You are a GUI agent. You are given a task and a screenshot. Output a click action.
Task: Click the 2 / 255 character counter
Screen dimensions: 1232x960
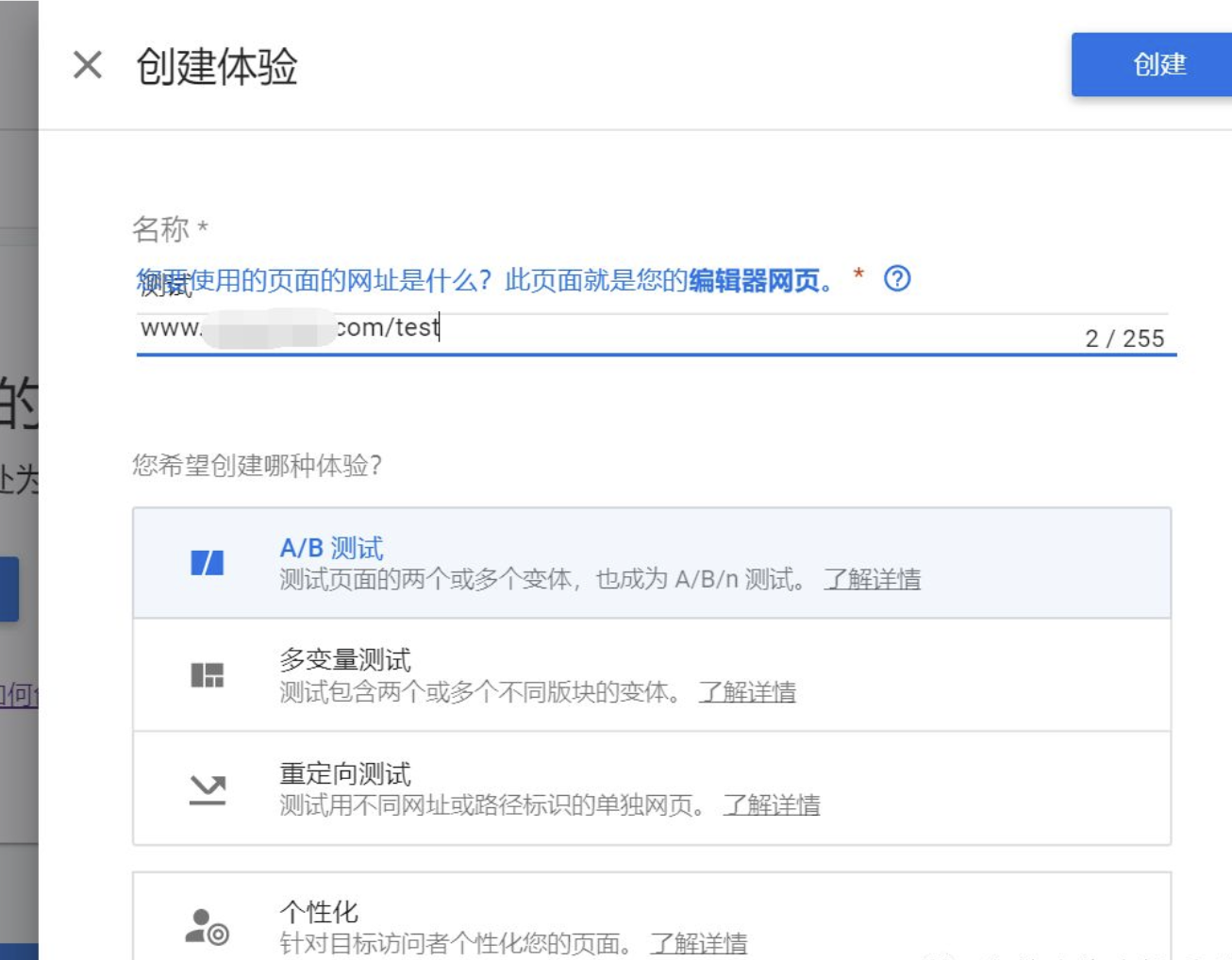click(x=1125, y=338)
